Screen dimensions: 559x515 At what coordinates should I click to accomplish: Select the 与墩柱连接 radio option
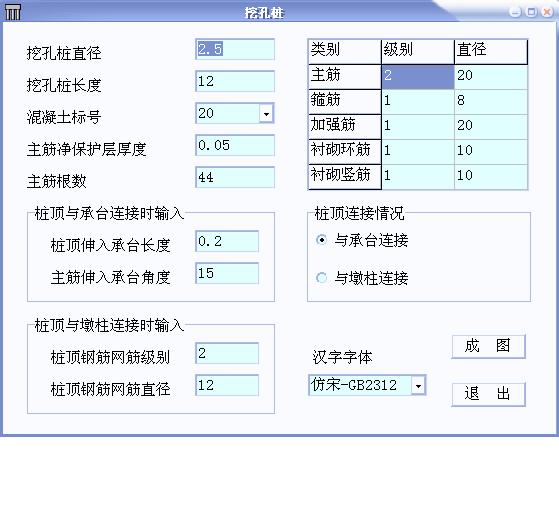coord(322,277)
